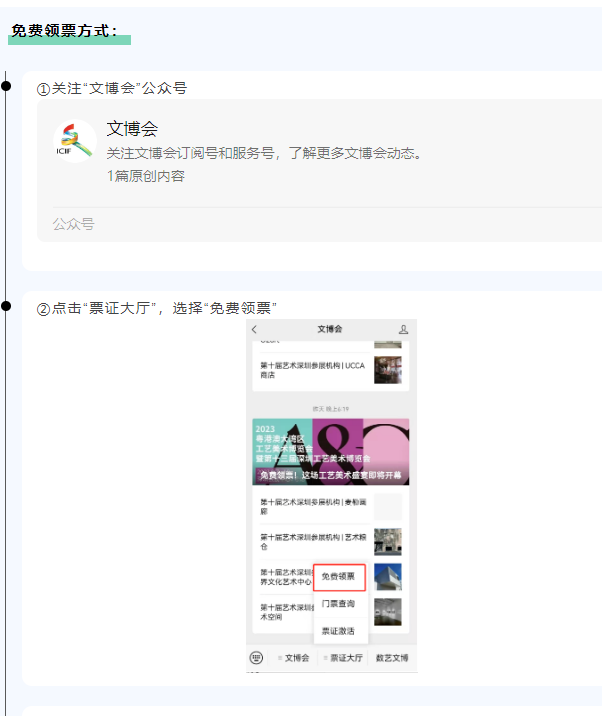Click step text ①关注“文博会”公众号
The height and width of the screenshot is (716, 602).
(112, 88)
